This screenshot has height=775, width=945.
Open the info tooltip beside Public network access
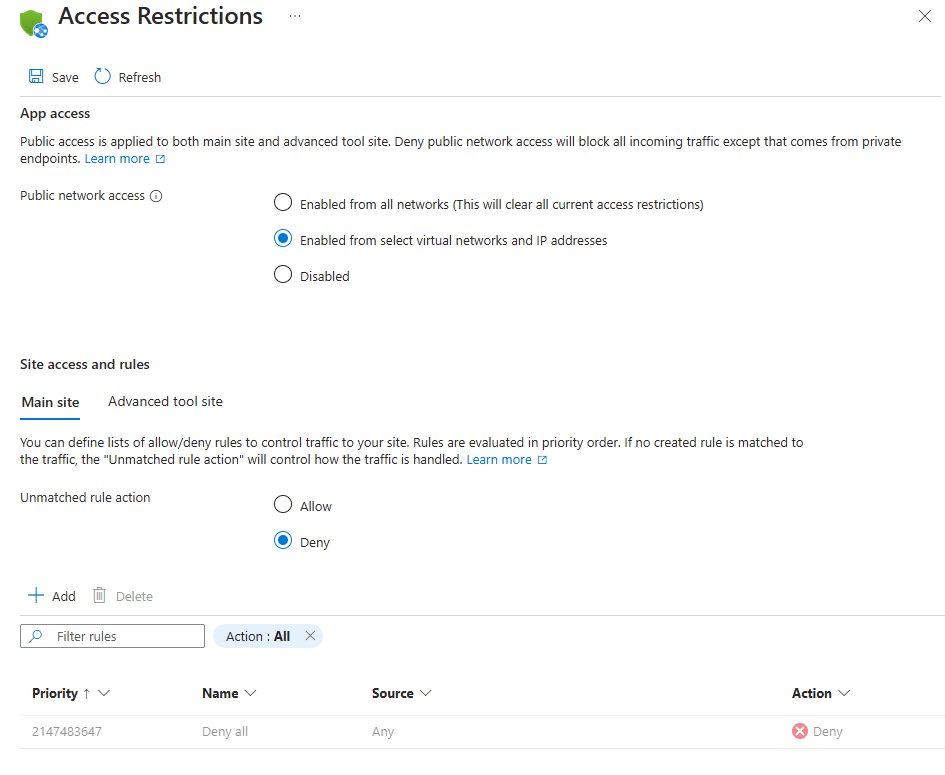pos(157,195)
